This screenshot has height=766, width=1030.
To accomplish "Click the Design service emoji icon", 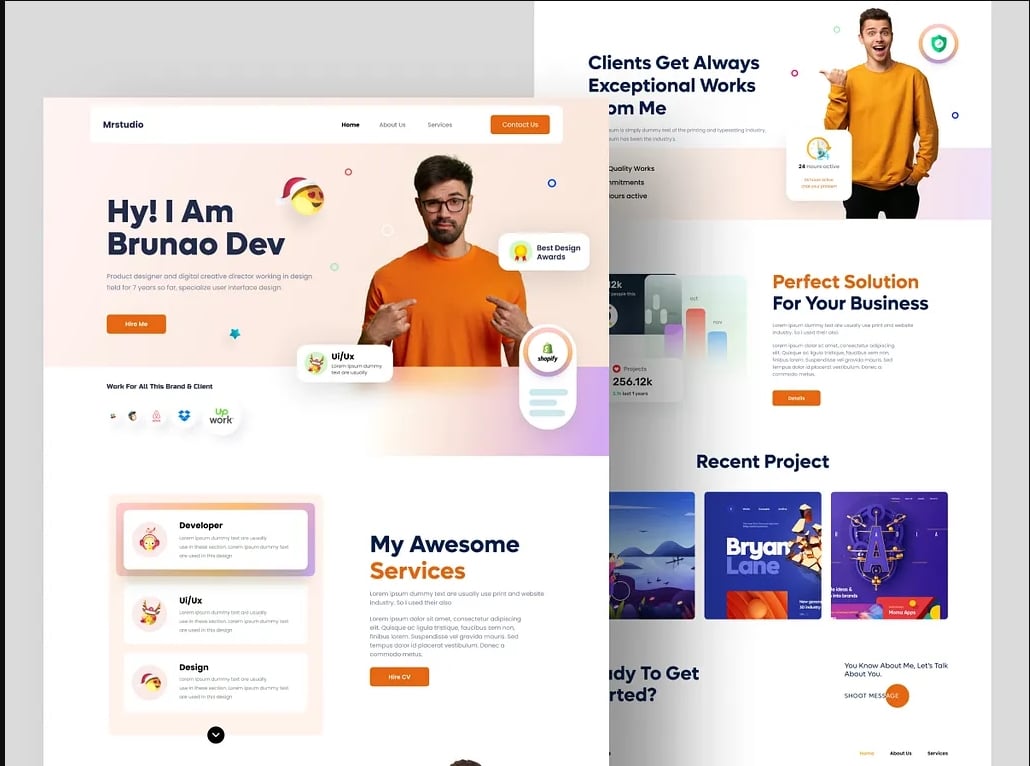I will [150, 681].
